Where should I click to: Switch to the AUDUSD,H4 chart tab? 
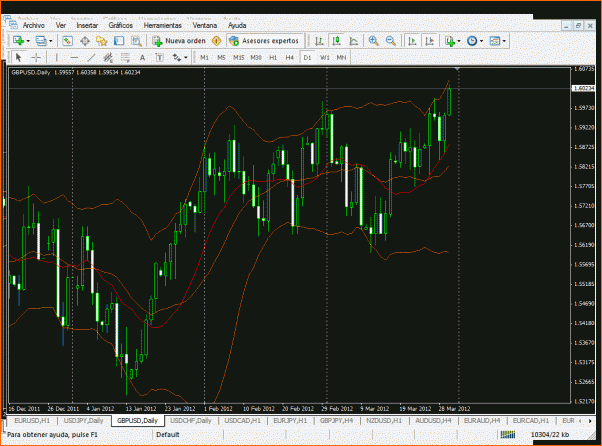433,421
